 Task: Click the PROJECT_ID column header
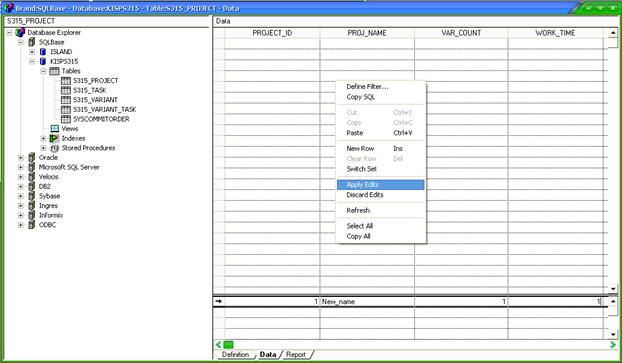[x=272, y=33]
